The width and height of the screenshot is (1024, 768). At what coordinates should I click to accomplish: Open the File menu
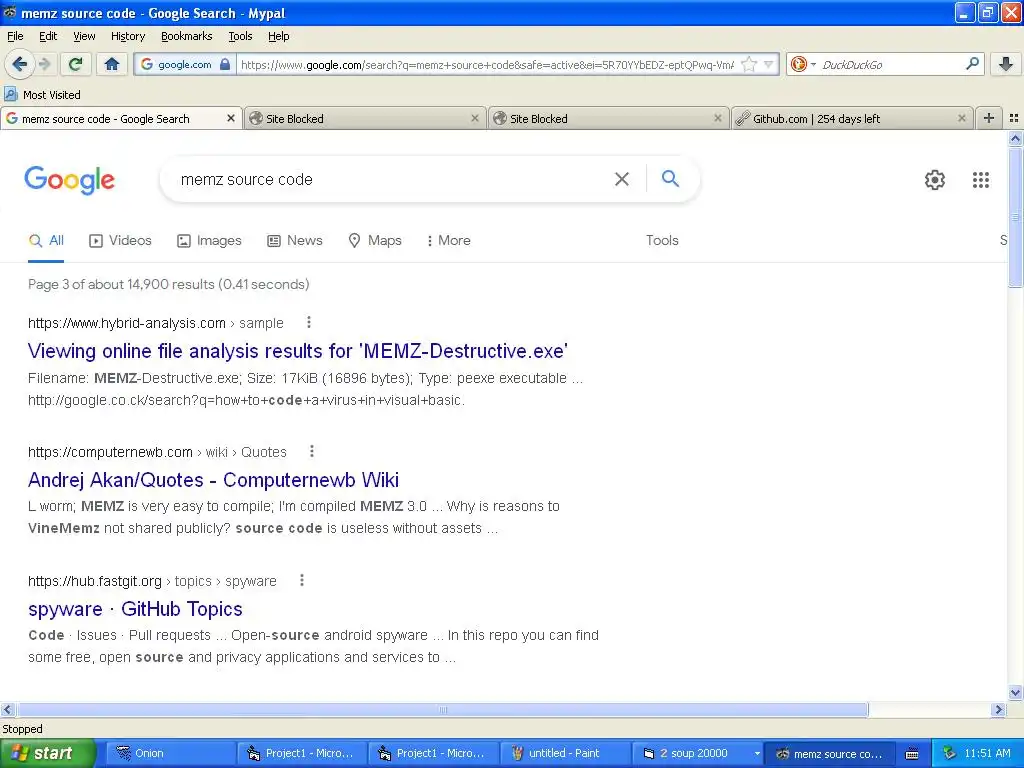[x=15, y=36]
